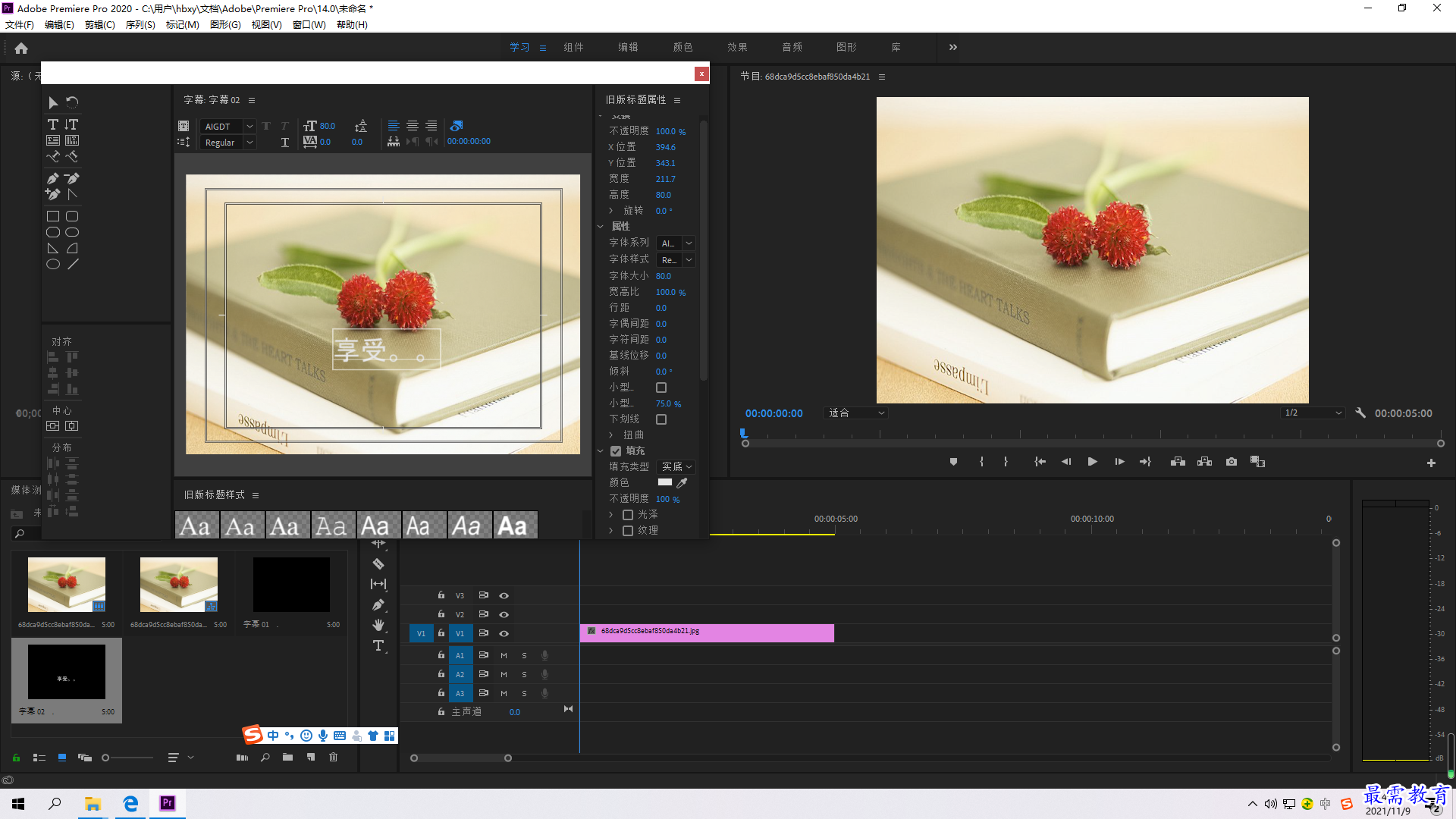Image resolution: width=1456 pixels, height=819 pixels.
Task: Select the Wedge shape tool
Action: click(x=53, y=249)
